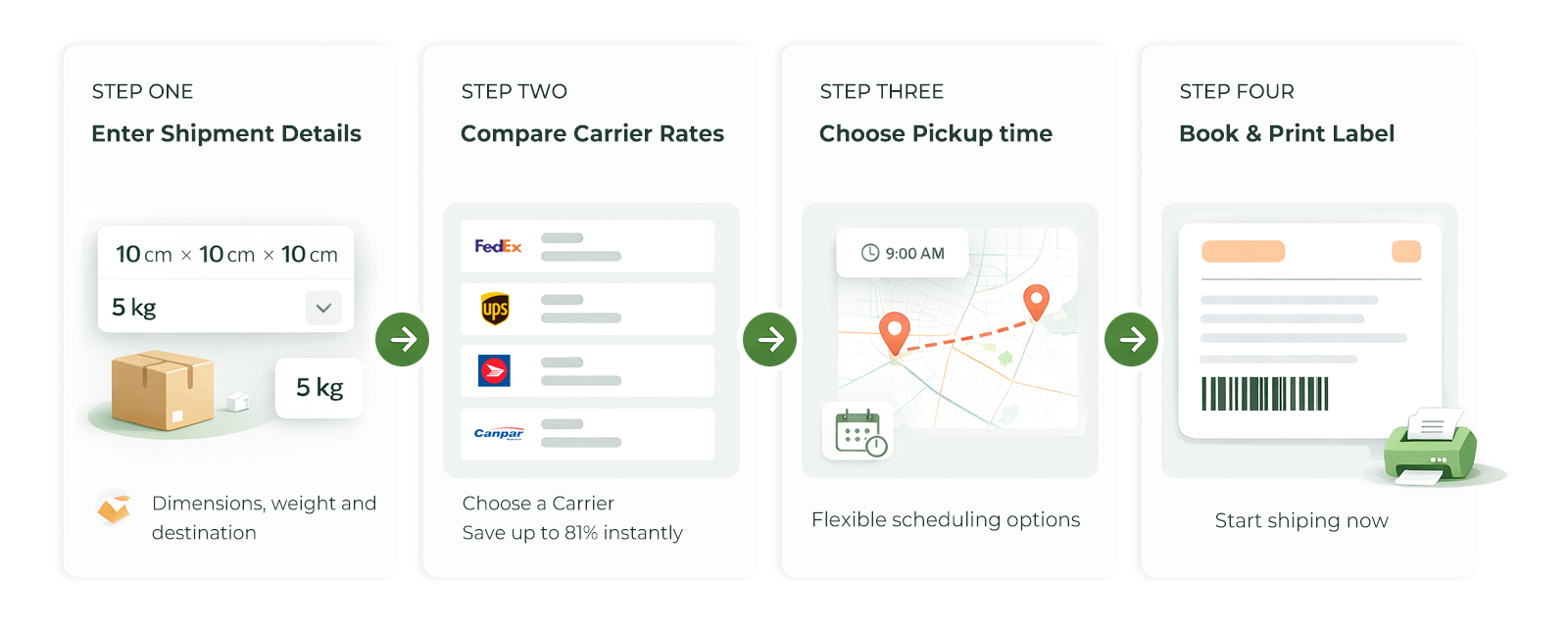Click the FedEx carrier logo
Viewport: 1568px width, 628px height.
tap(498, 246)
